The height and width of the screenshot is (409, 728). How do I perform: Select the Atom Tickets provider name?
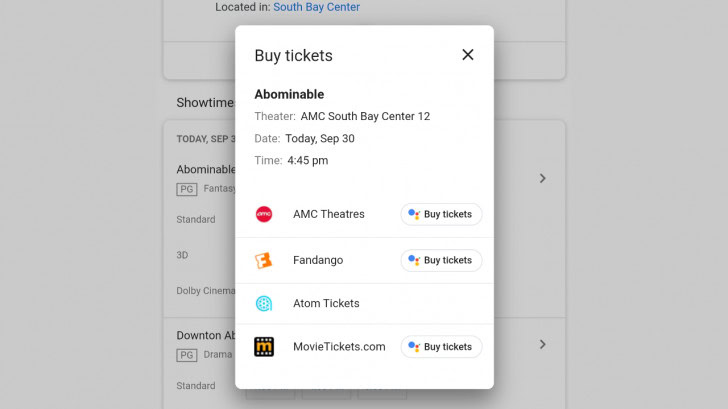coord(326,303)
